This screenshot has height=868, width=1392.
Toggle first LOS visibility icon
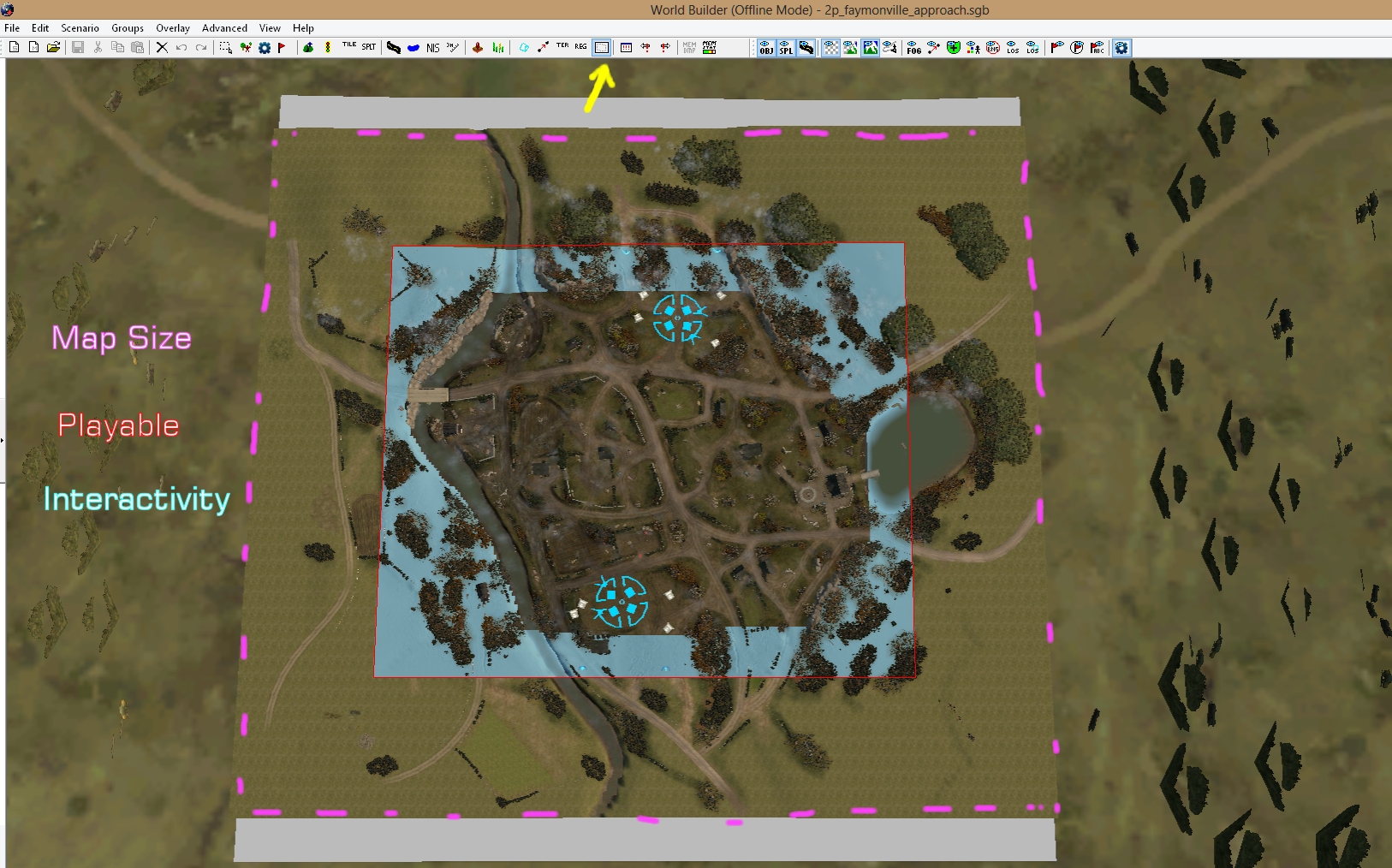pyautogui.click(x=1013, y=47)
